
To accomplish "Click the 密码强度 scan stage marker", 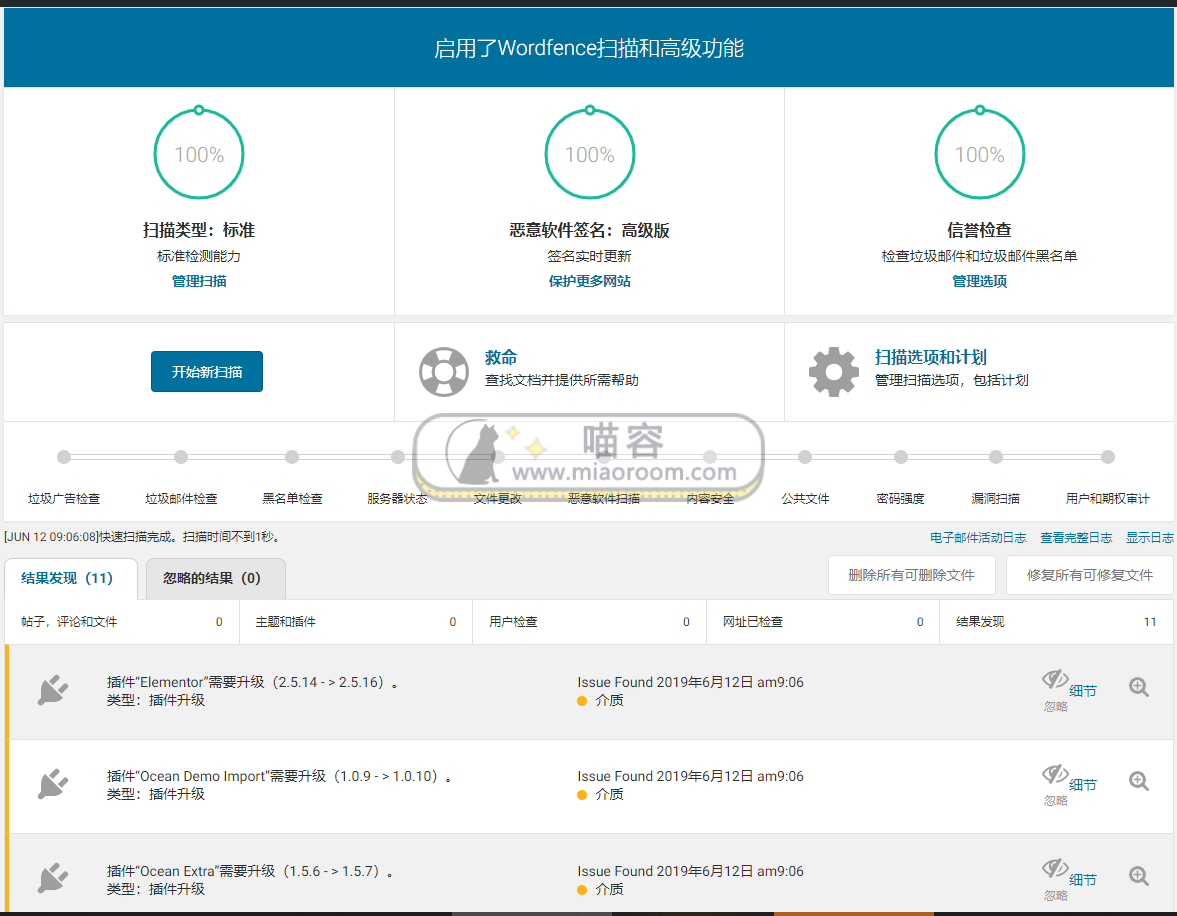I will [901, 456].
